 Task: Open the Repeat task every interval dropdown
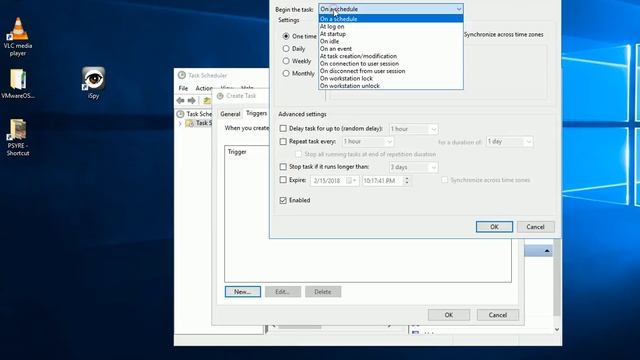(389, 142)
